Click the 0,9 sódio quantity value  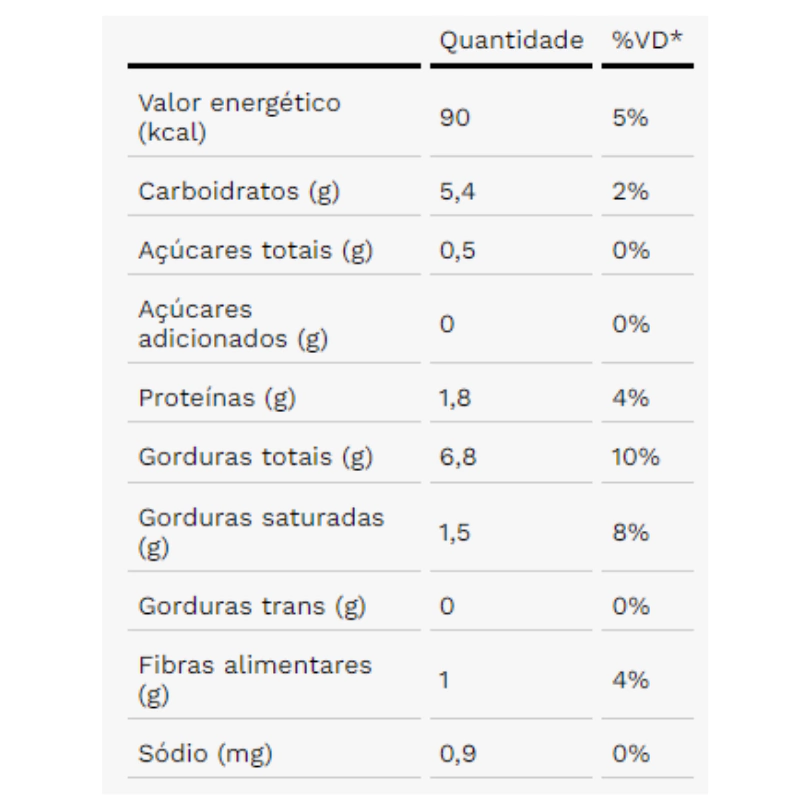click(458, 754)
